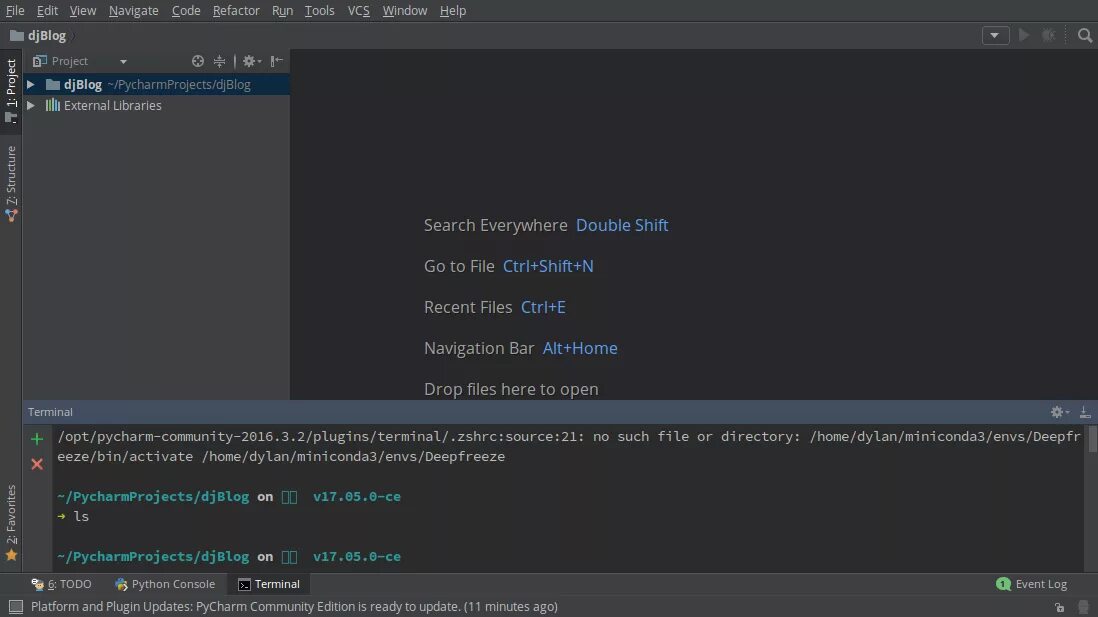The image size is (1098, 617).
Task: Open the Tools menu
Action: coord(319,11)
